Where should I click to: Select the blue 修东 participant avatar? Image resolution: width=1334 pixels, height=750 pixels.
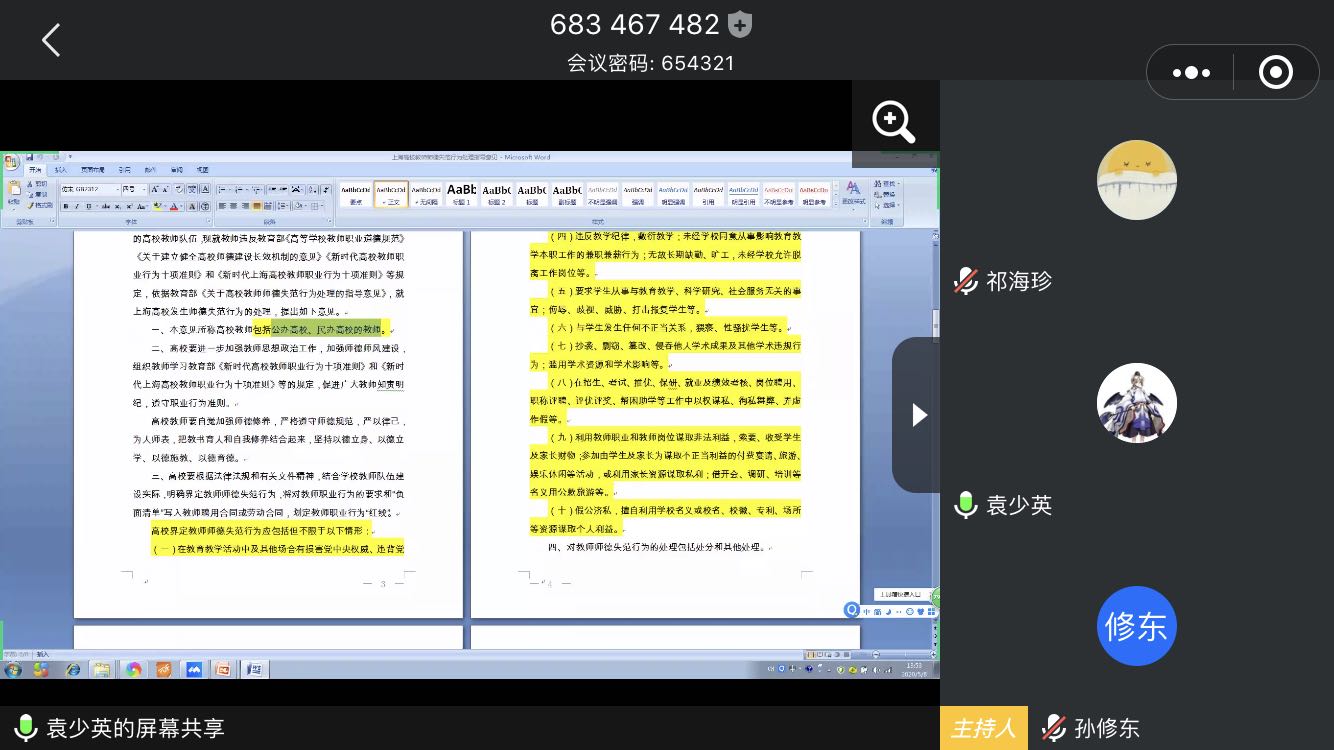(1136, 626)
